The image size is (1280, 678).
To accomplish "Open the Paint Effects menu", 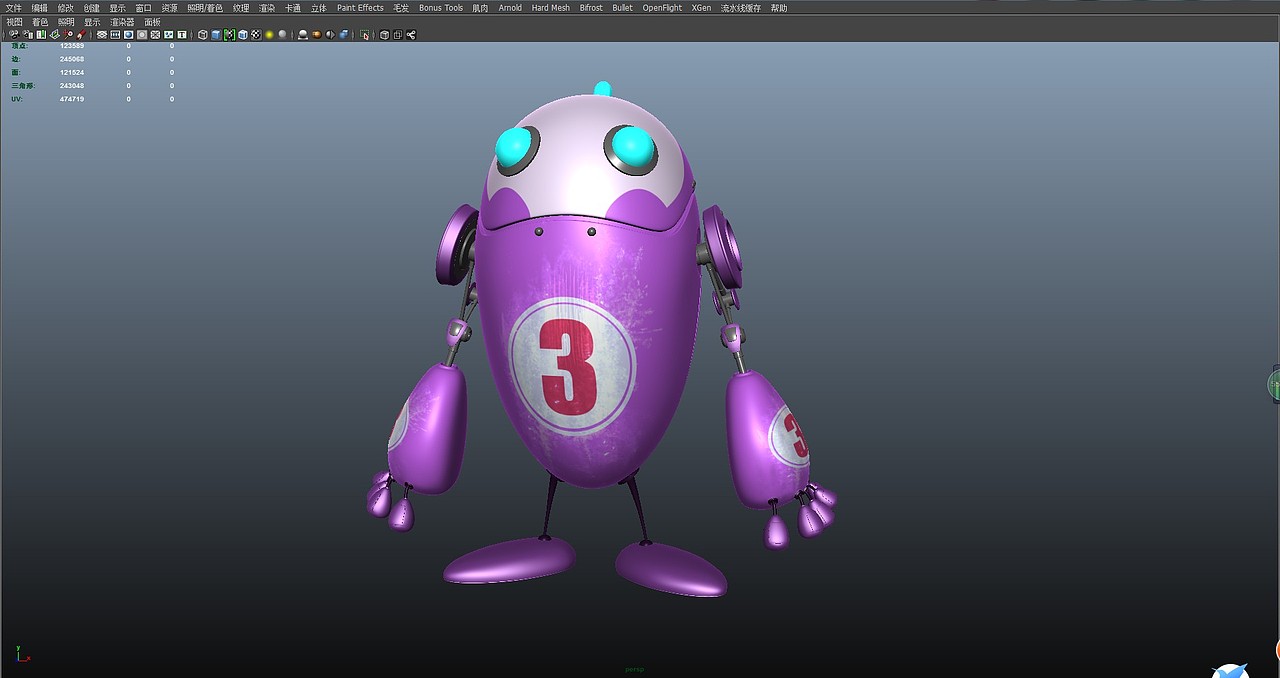I will [360, 7].
